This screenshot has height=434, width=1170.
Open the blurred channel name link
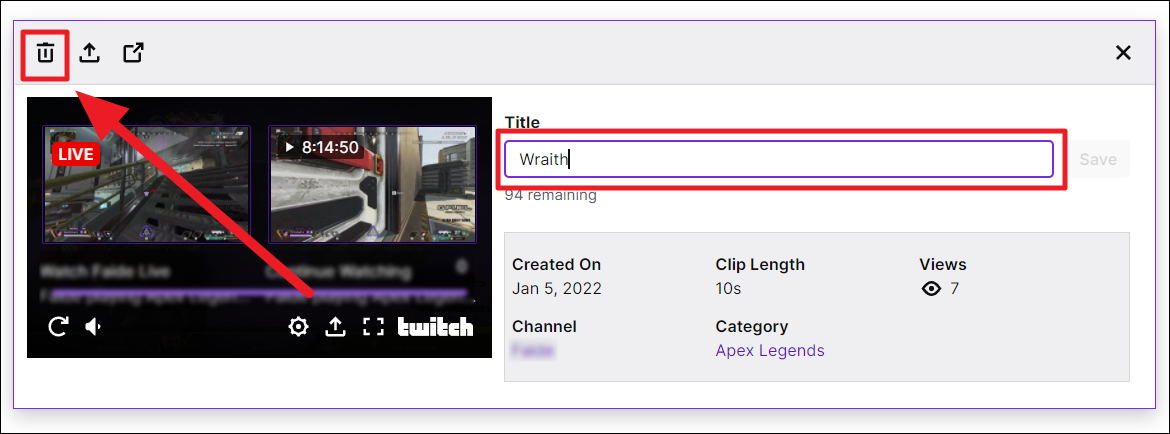[533, 351]
